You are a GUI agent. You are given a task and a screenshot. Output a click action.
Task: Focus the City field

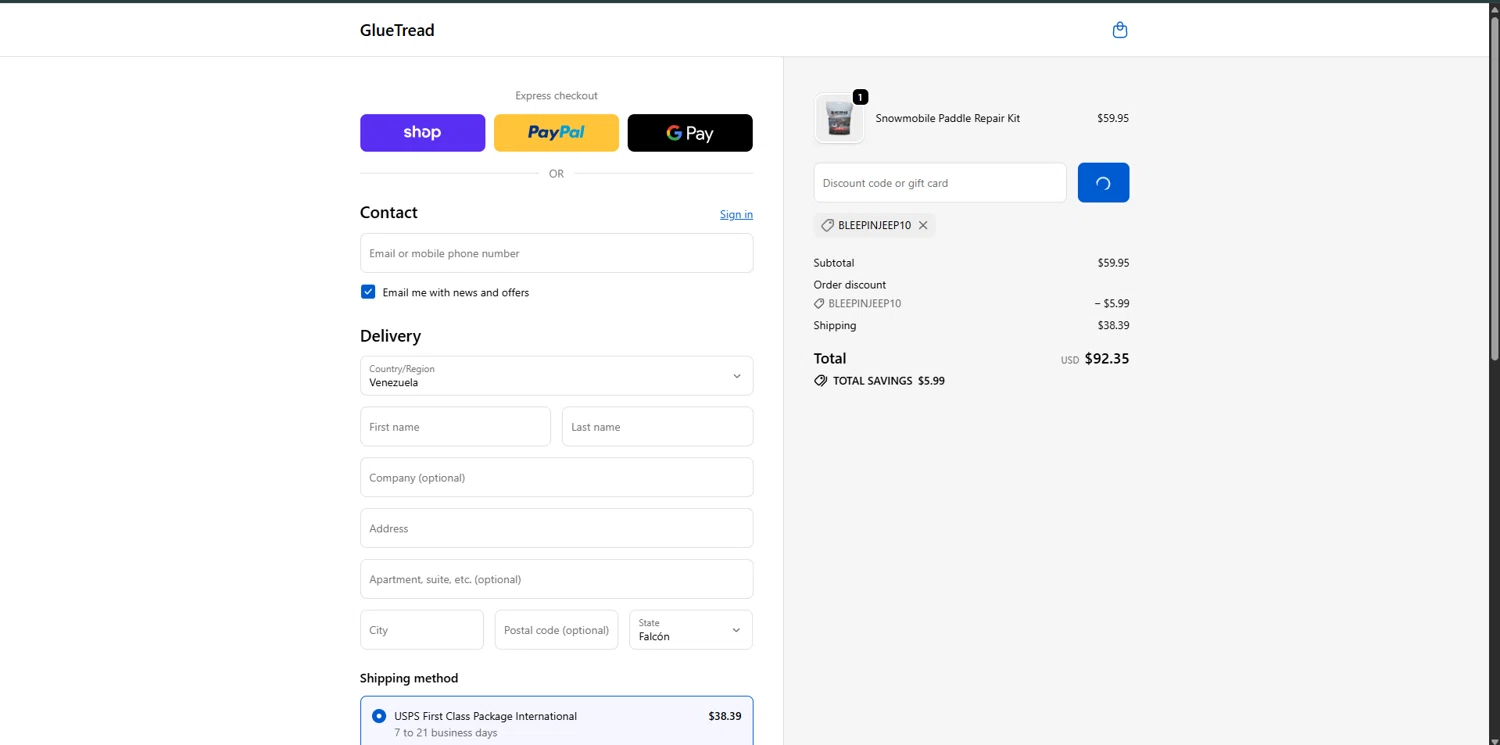[422, 630]
